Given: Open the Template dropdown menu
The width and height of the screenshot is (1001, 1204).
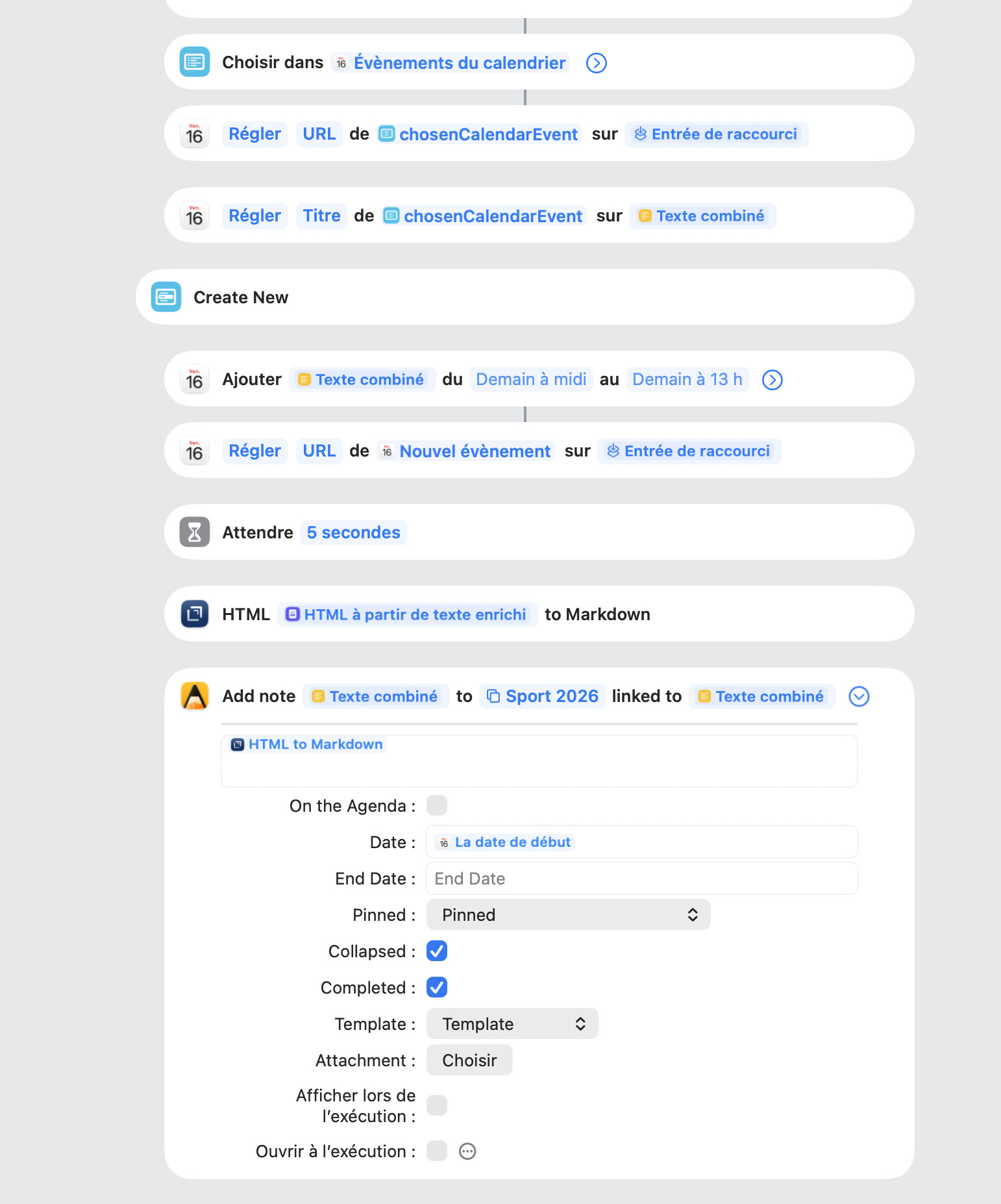Looking at the screenshot, I should (x=512, y=1024).
